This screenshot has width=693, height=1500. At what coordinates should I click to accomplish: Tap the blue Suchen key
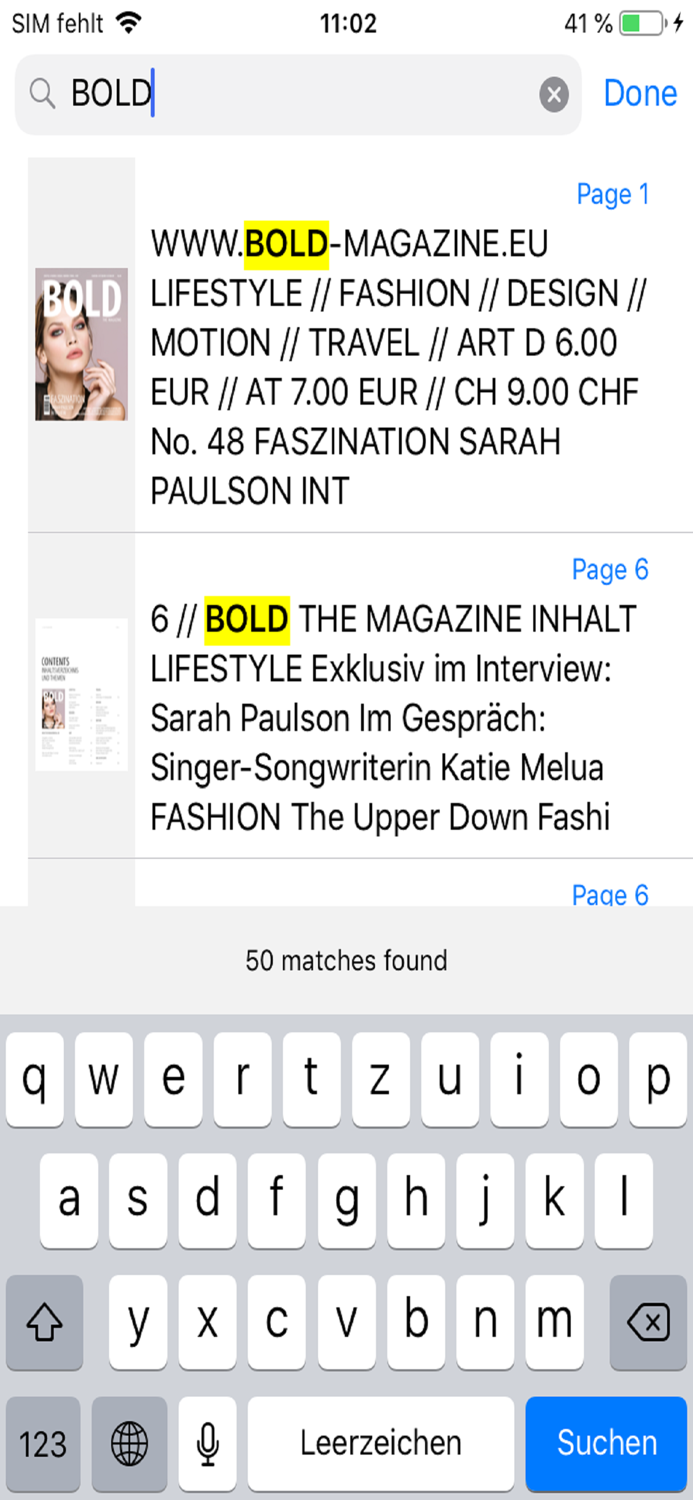[x=606, y=1443]
